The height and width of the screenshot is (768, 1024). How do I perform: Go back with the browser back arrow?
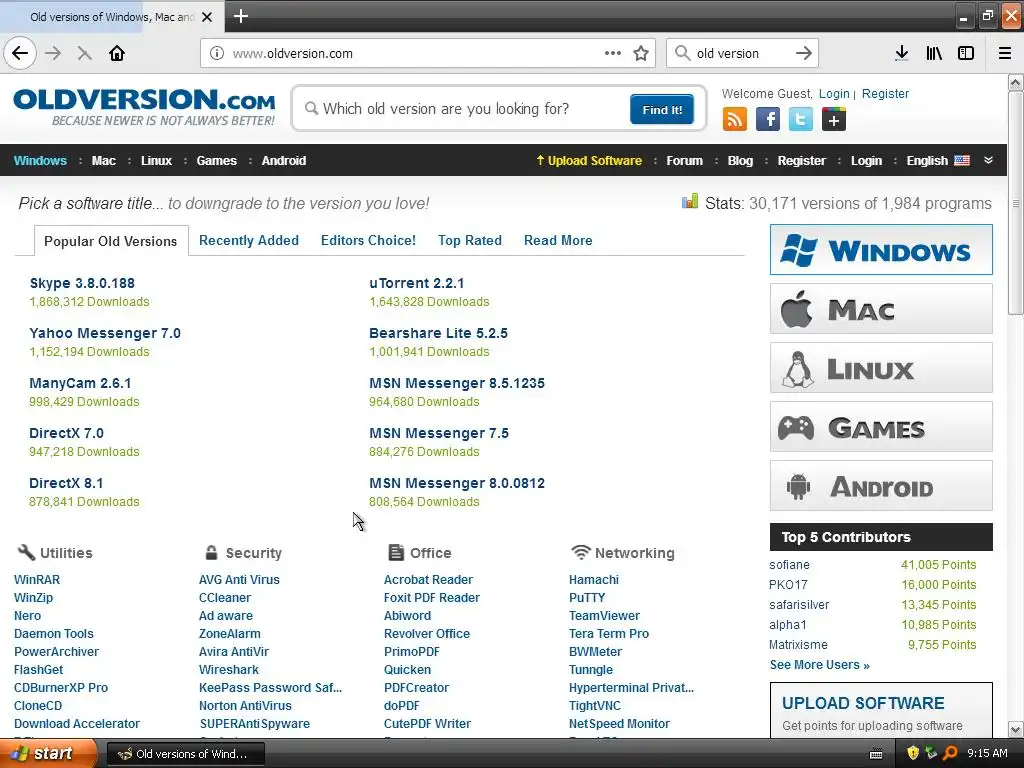tap(20, 54)
